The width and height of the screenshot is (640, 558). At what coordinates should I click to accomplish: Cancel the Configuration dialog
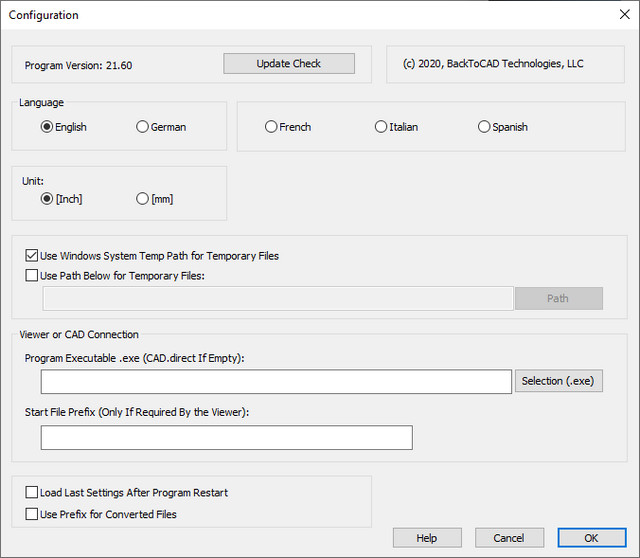tap(509, 538)
